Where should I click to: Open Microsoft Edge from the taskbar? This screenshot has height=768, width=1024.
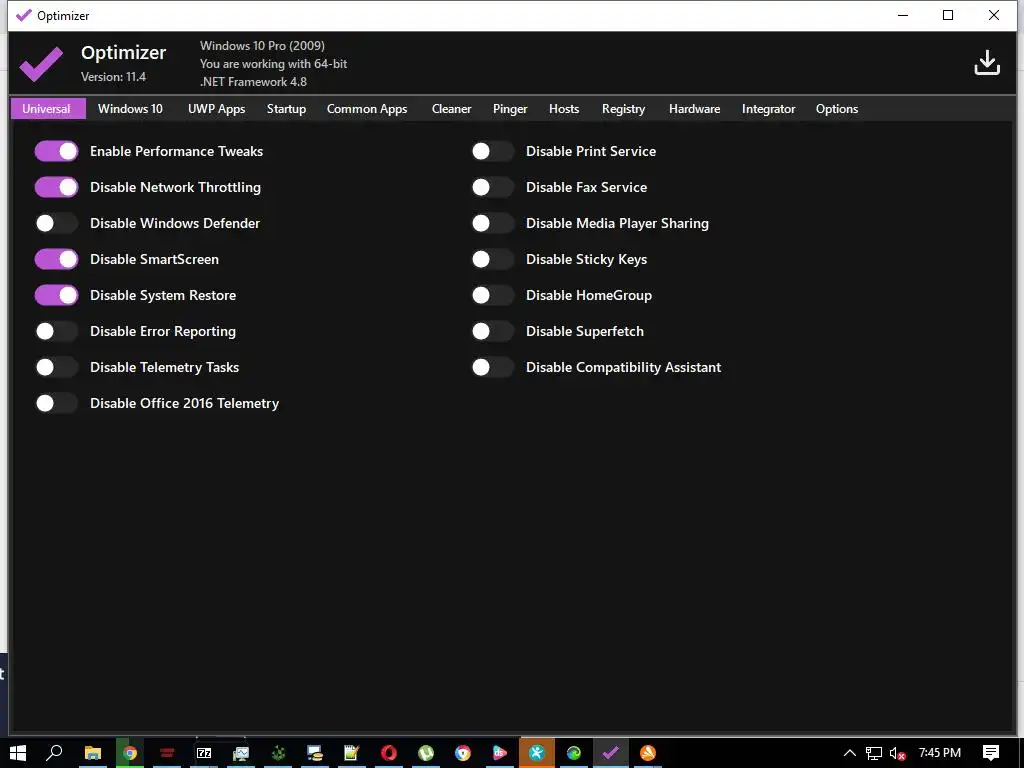click(x=573, y=753)
